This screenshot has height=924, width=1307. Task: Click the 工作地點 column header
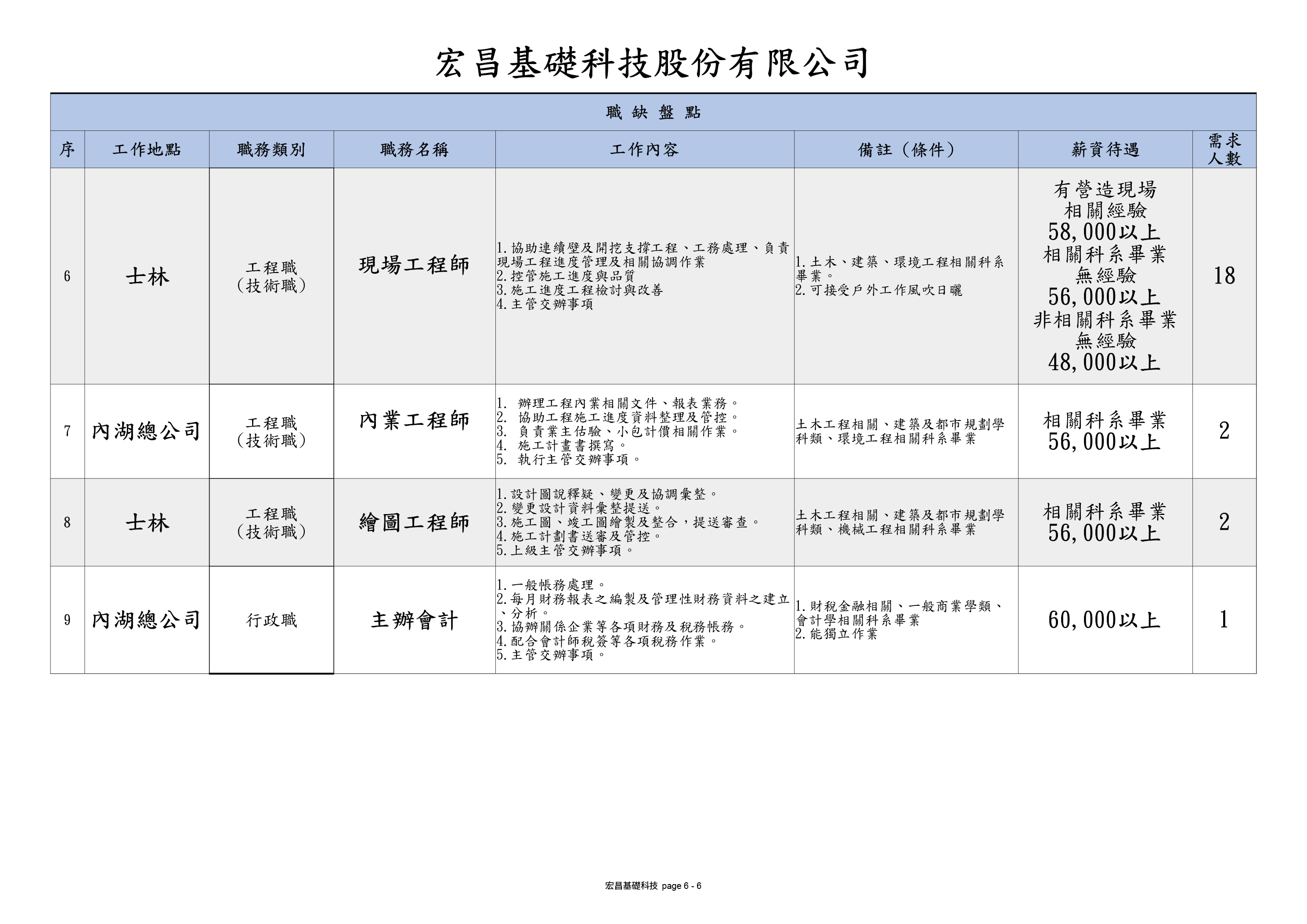(147, 150)
